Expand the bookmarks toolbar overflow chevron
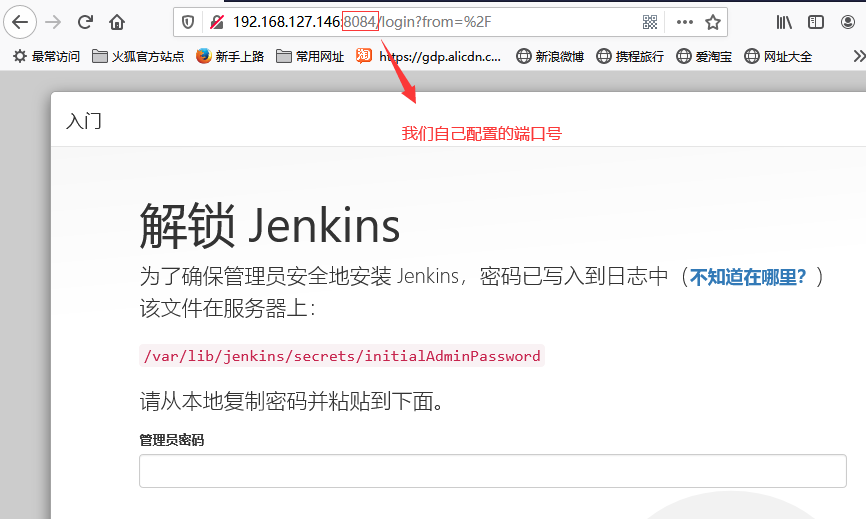866x519 pixels. coord(857,57)
